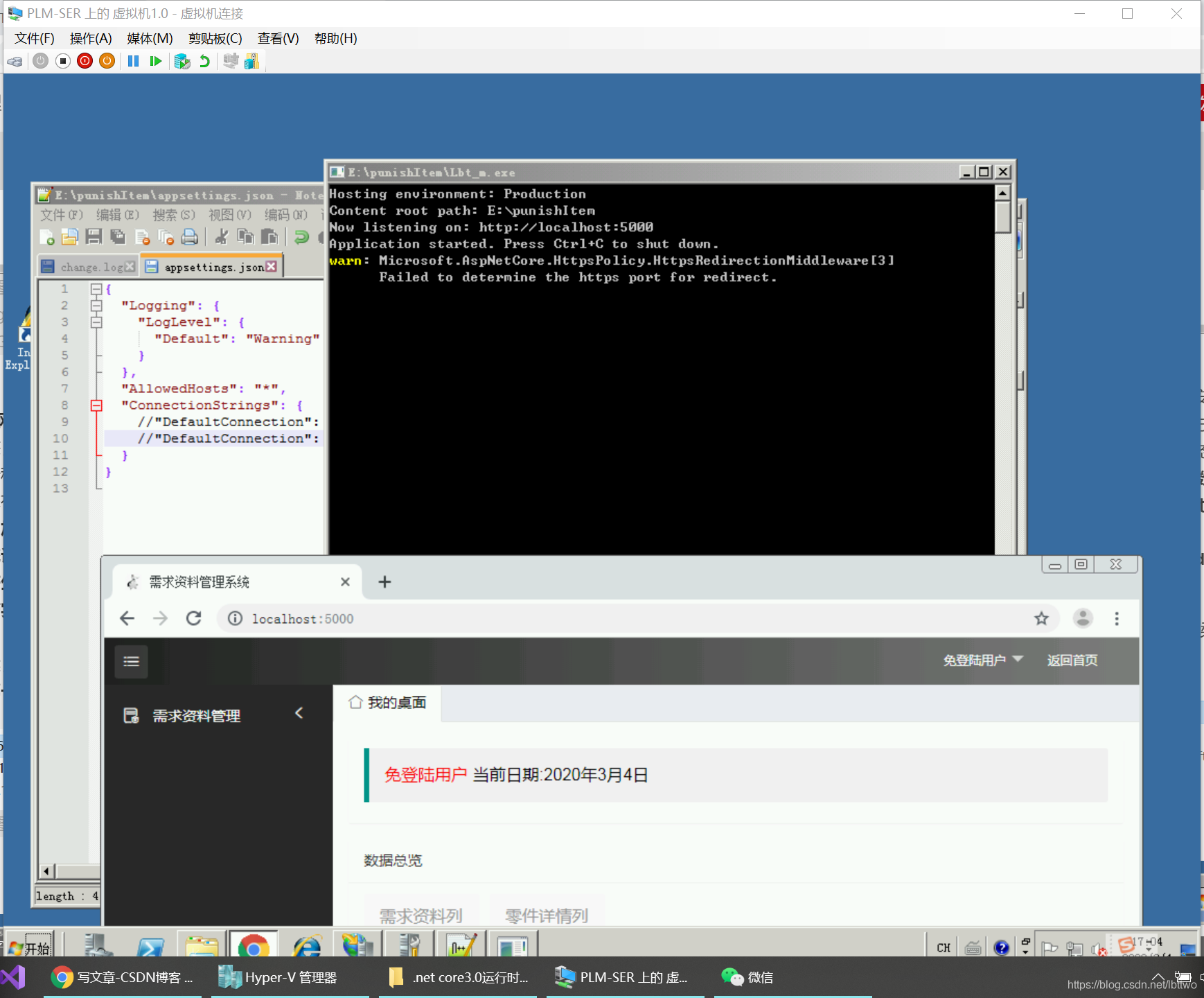Open a new Chrome tab with plus button
This screenshot has width=1204, height=998.
click(x=384, y=582)
